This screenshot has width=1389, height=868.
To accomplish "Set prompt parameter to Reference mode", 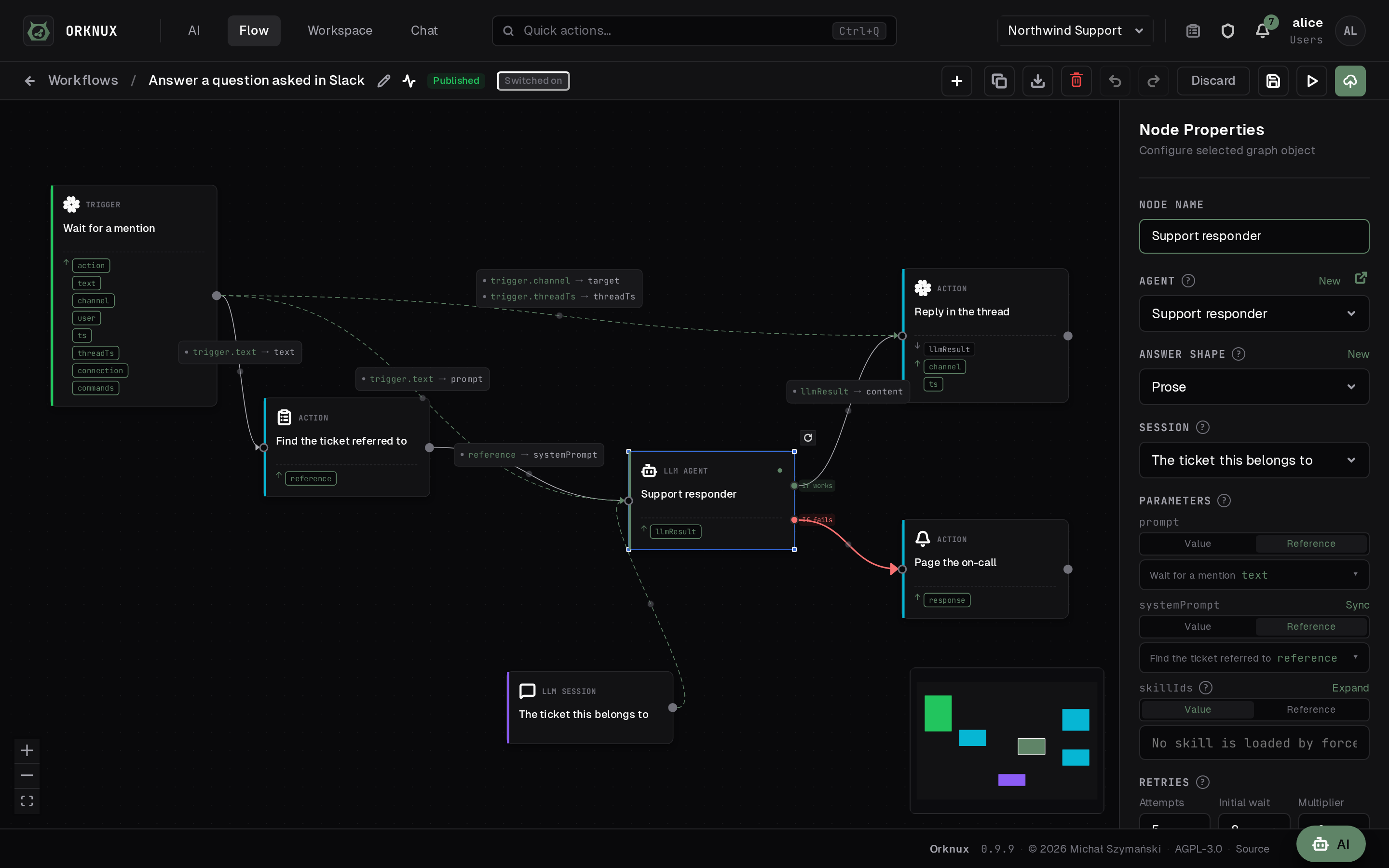I will [x=1311, y=543].
